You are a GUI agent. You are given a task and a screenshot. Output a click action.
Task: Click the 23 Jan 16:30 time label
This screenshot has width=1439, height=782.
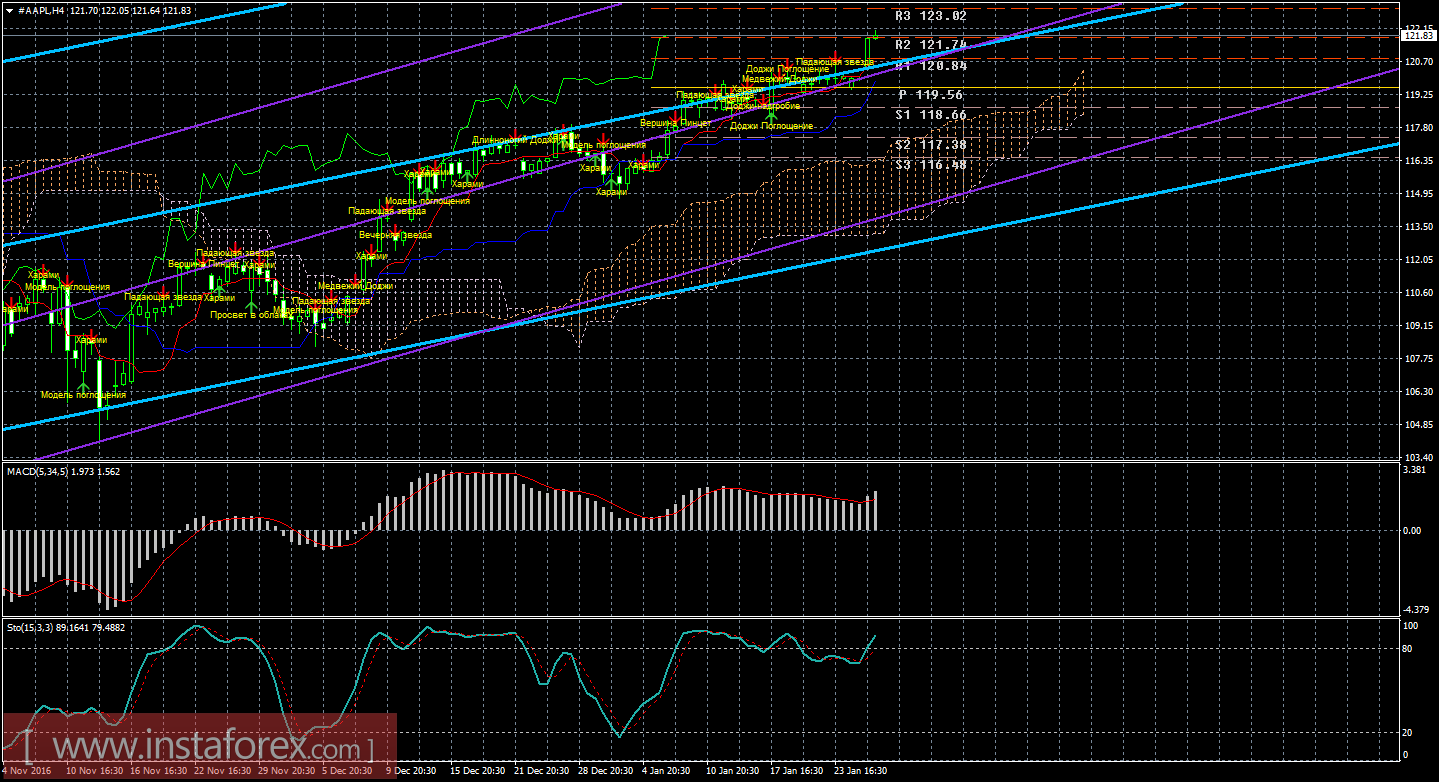click(859, 771)
